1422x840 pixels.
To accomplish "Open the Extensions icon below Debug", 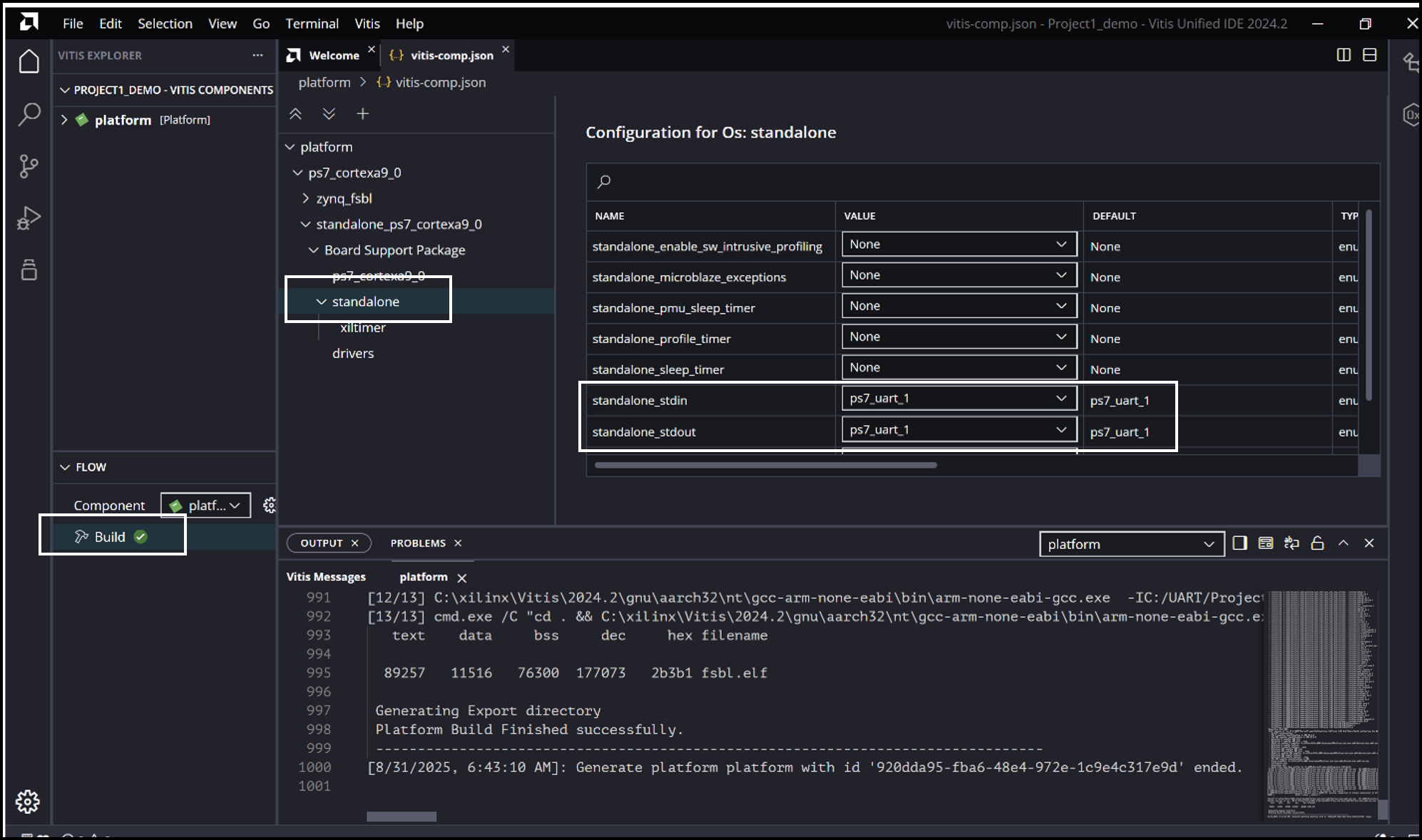I will click(29, 270).
